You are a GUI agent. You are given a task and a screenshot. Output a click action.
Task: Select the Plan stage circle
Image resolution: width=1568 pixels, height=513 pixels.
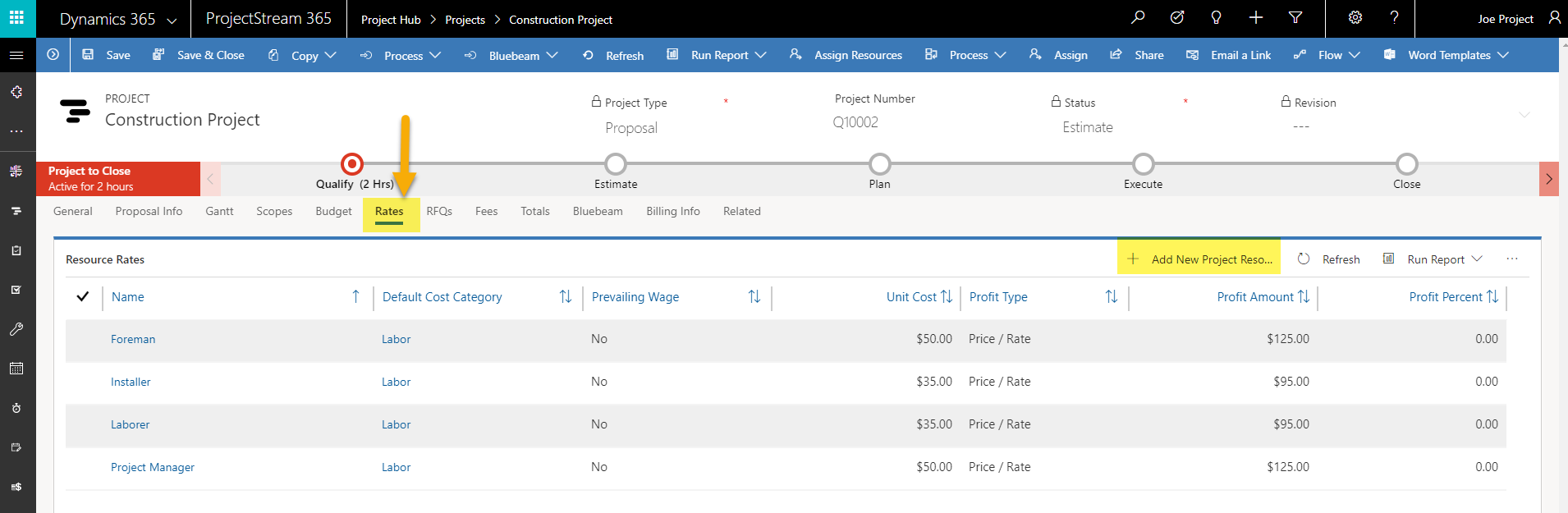coord(879,164)
